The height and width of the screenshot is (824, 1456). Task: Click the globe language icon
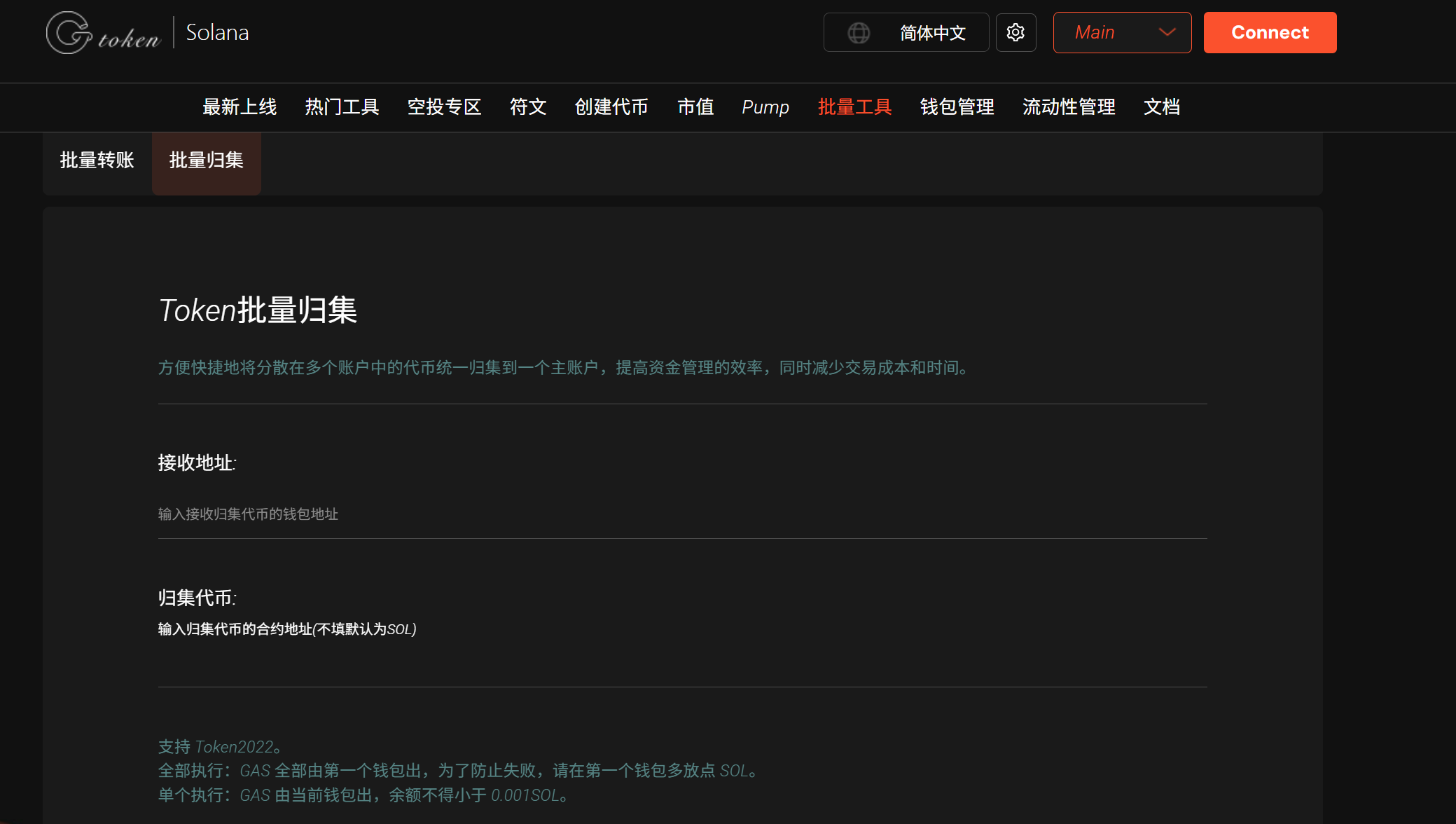pyautogui.click(x=859, y=33)
